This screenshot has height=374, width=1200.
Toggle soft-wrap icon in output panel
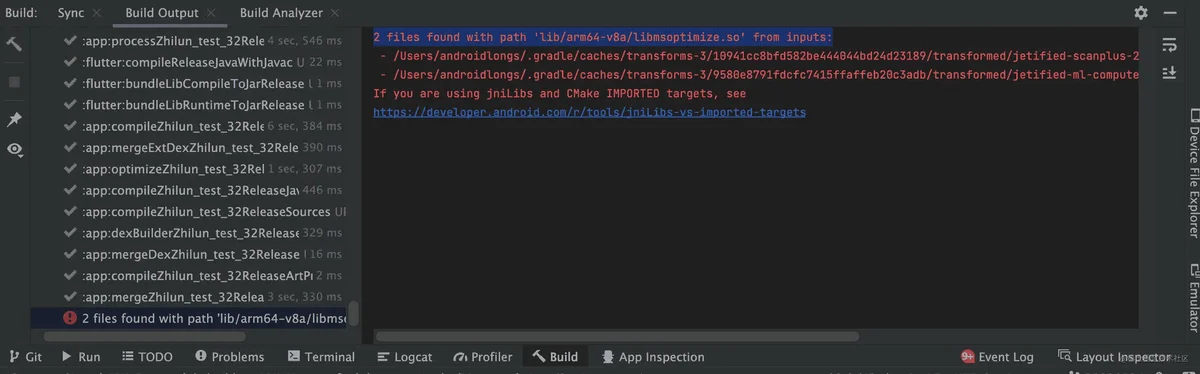(1169, 45)
